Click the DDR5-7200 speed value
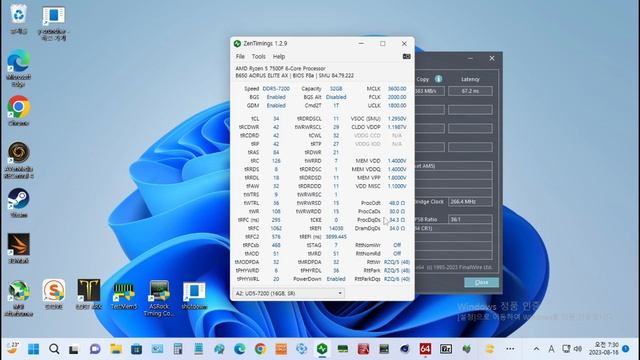This screenshot has width=640, height=360. [x=276, y=89]
